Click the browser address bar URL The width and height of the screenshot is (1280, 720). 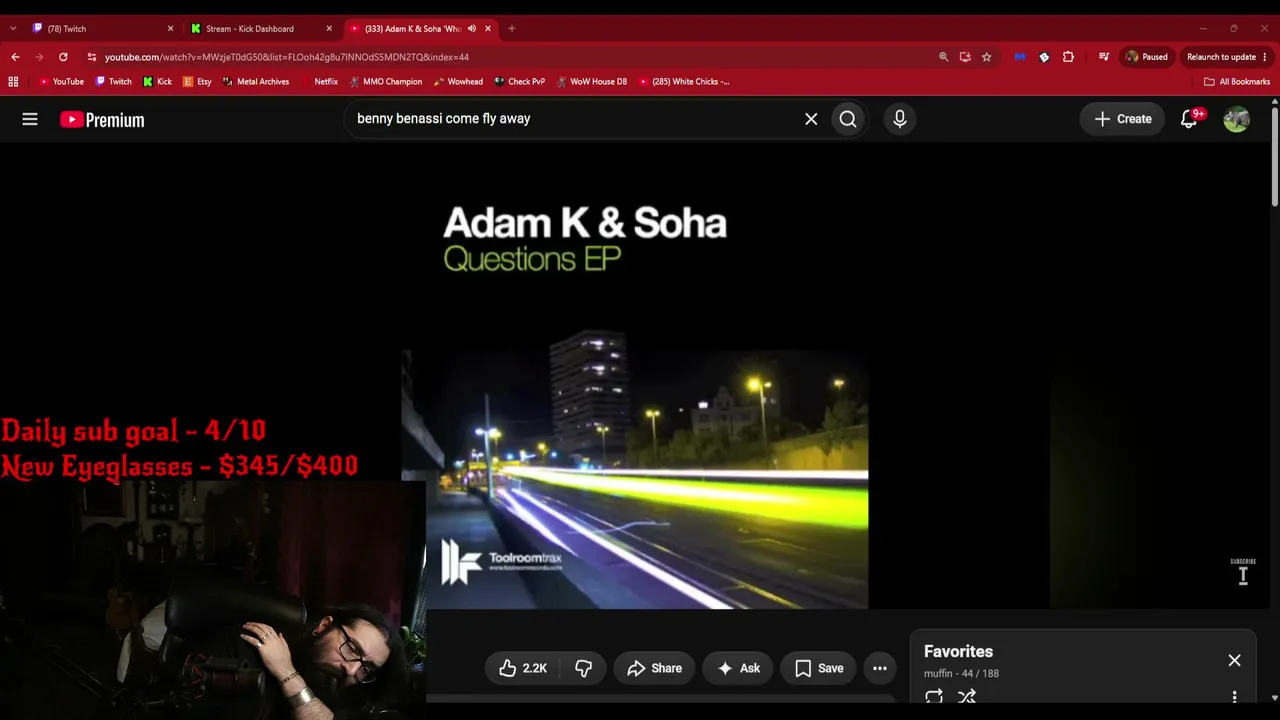pyautogui.click(x=286, y=57)
